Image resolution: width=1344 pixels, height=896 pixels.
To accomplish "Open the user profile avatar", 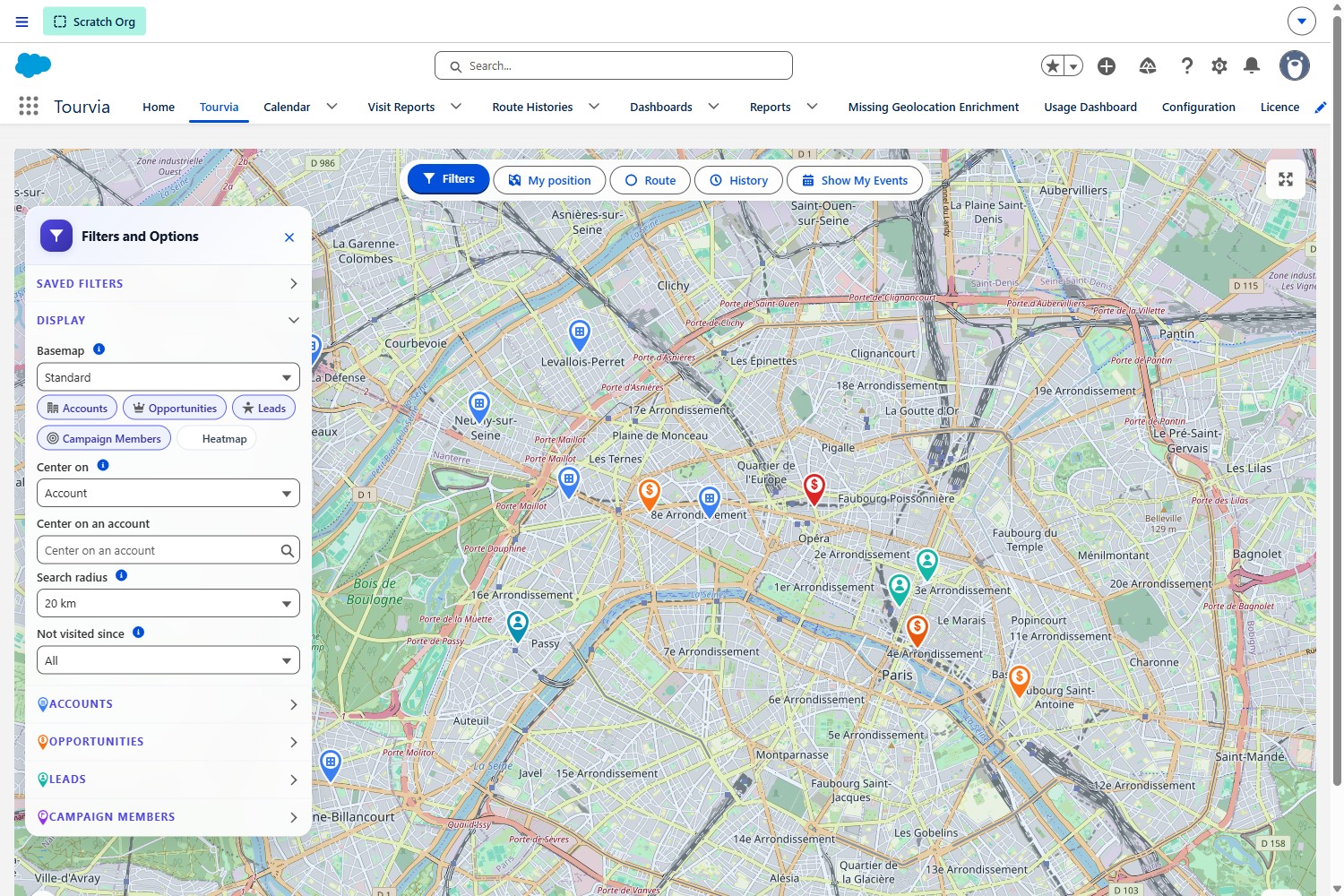I will [1295, 65].
